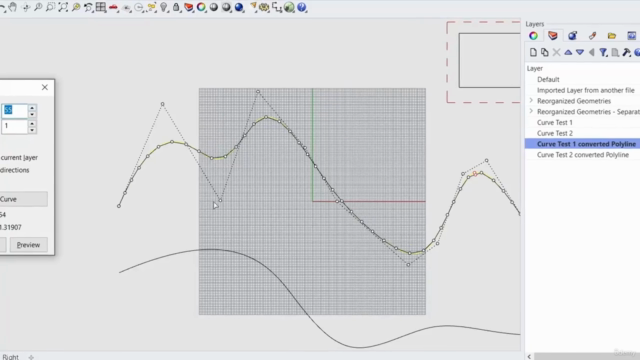Click the degree input field showing 1
This screenshot has height=360, width=640.
[x=14, y=126]
